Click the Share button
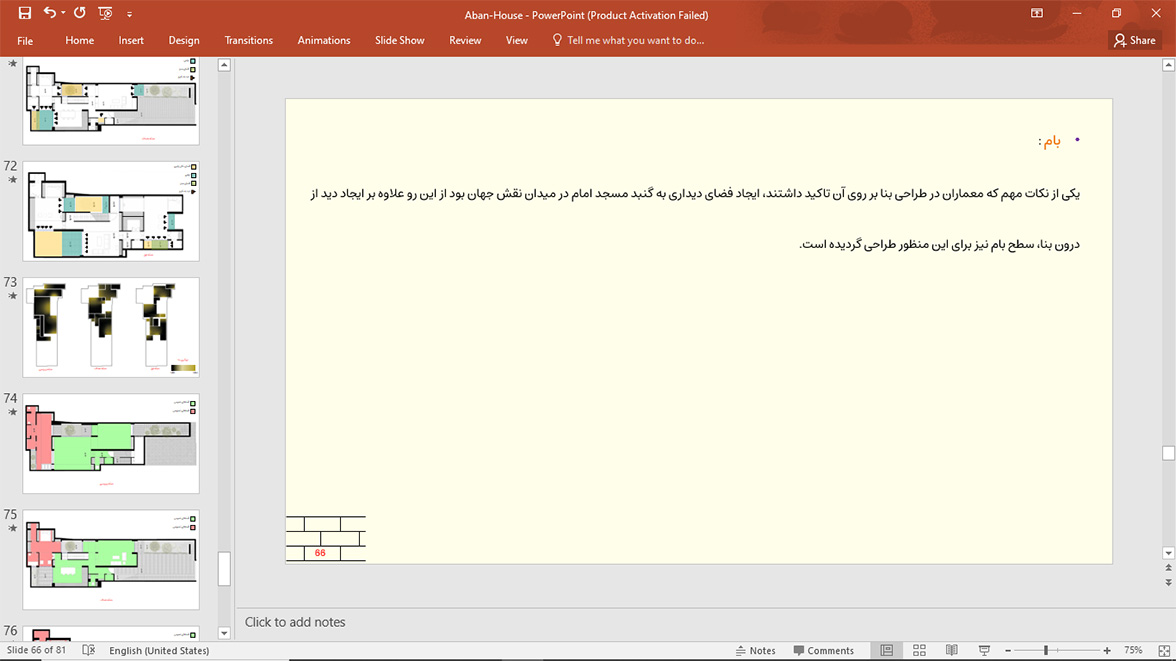The width and height of the screenshot is (1176, 661). point(1135,41)
